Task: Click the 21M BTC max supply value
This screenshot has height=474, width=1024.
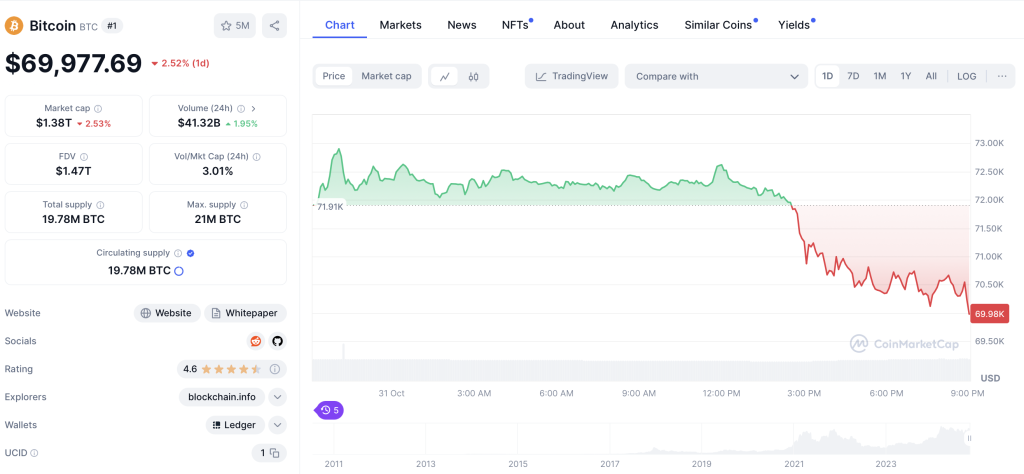Action: coord(217,219)
